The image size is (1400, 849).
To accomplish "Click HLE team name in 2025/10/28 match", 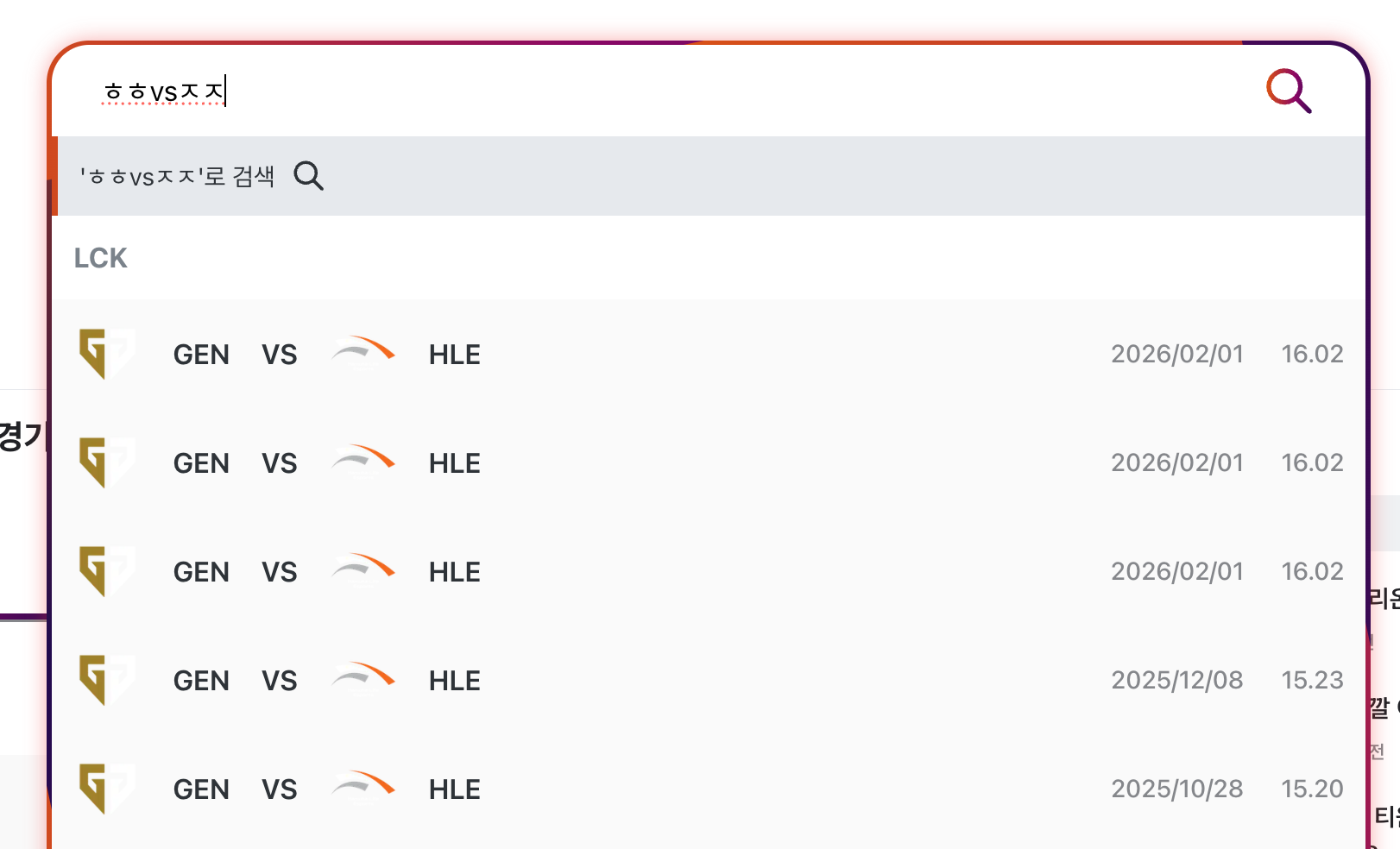I will point(455,789).
